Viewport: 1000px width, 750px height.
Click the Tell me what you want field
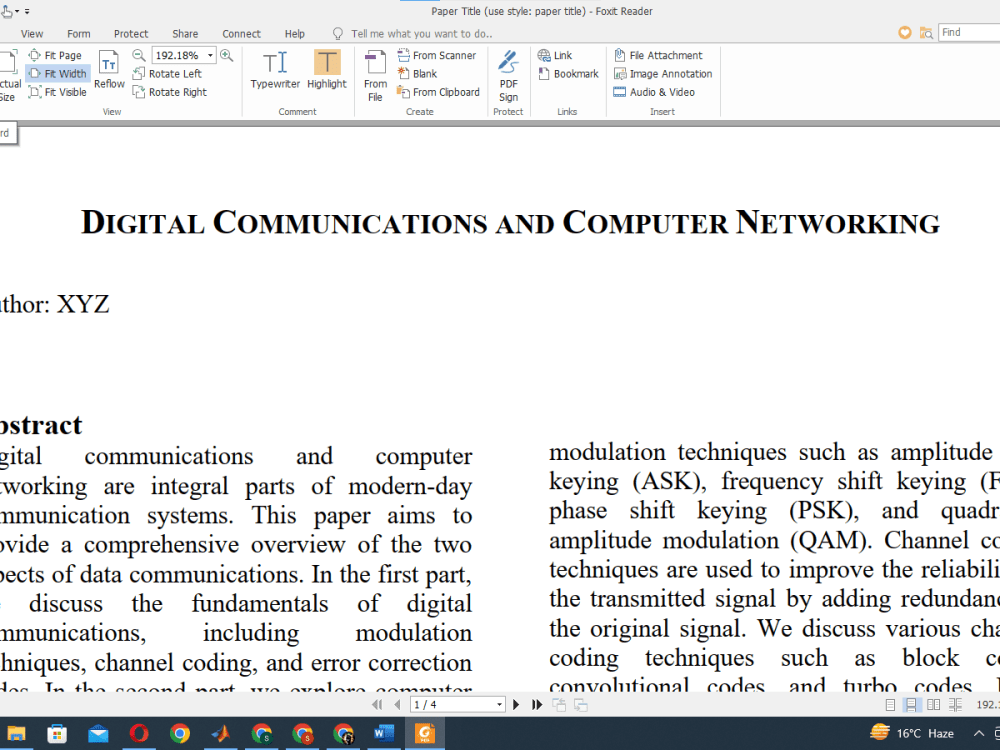(x=421, y=34)
